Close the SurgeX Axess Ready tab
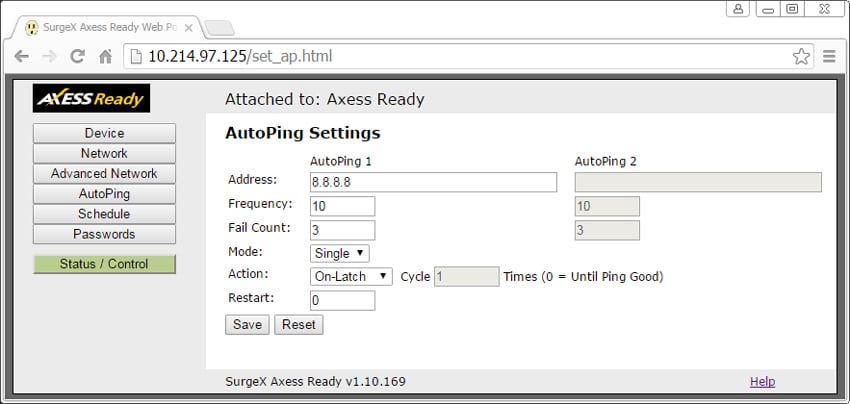The image size is (850, 404). click(189, 28)
